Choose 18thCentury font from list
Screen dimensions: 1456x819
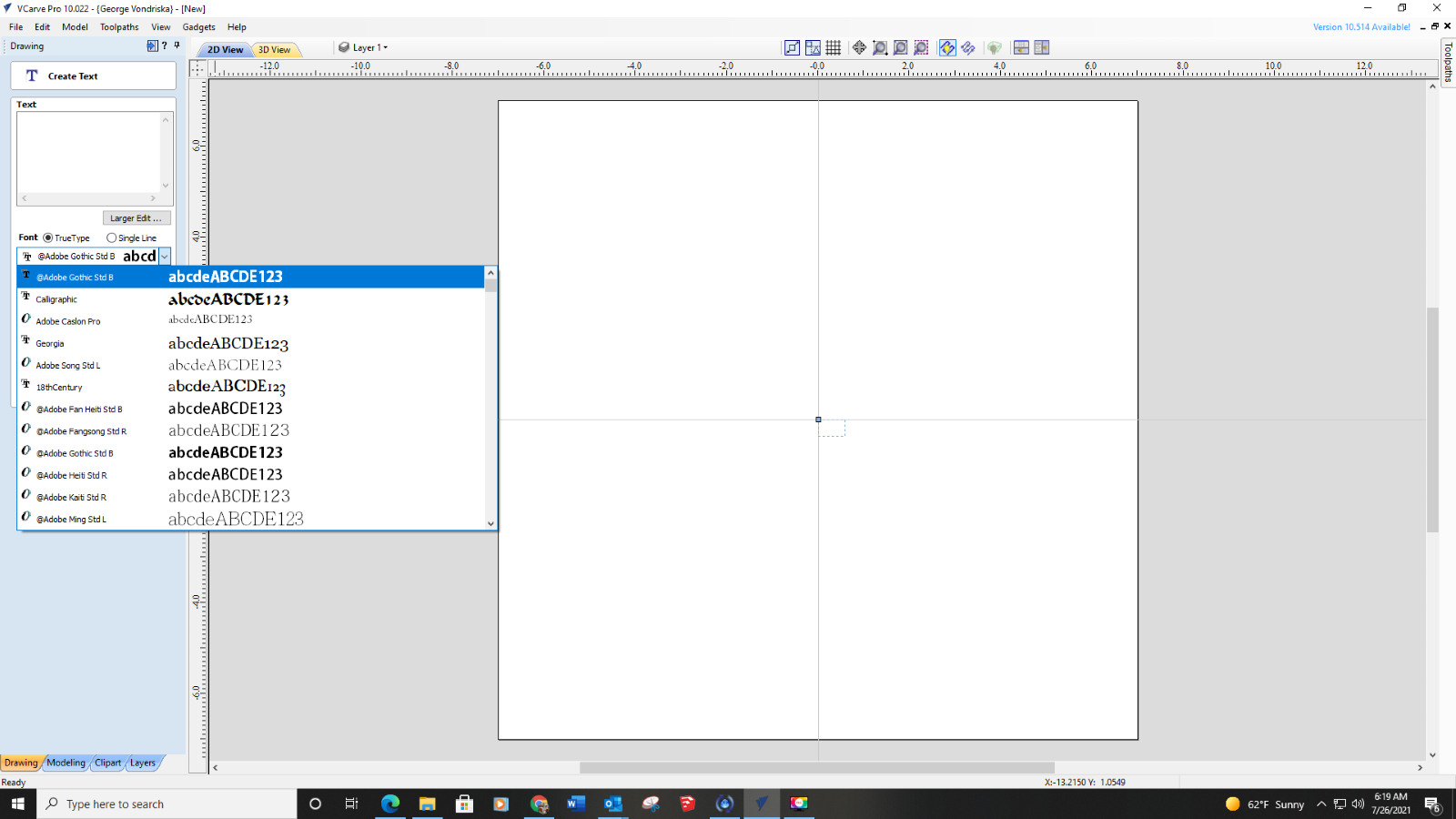[x=251, y=387]
